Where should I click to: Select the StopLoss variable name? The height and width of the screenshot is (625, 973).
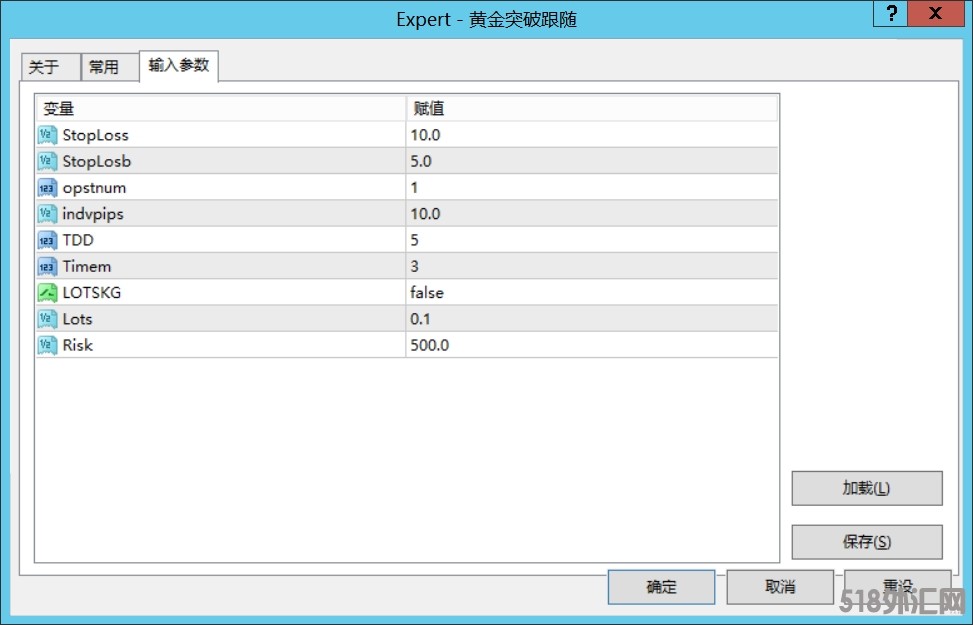[96, 135]
